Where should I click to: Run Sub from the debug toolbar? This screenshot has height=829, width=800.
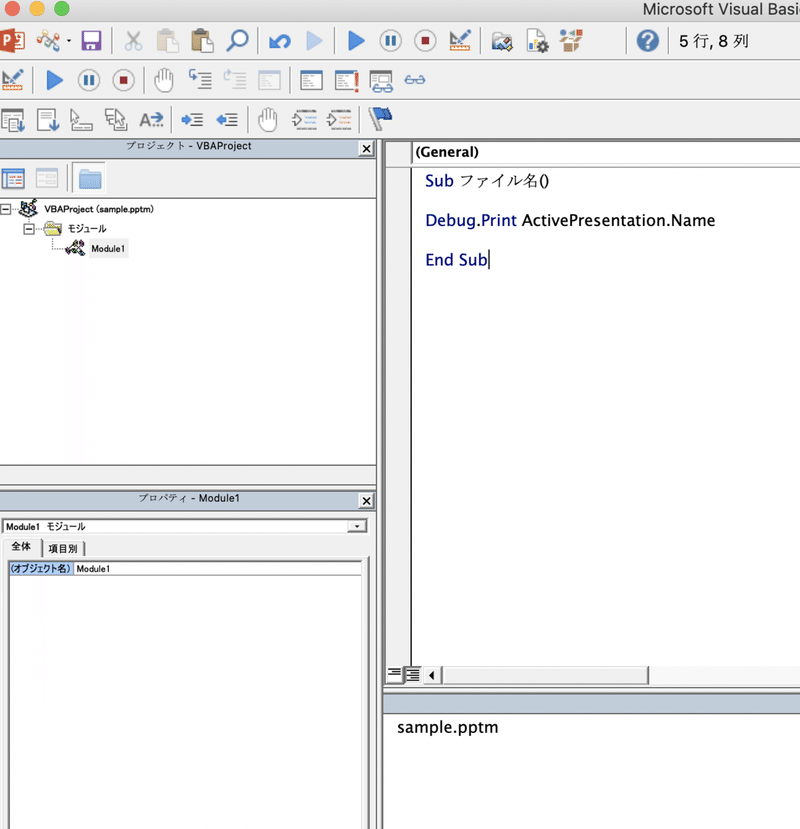tap(54, 80)
